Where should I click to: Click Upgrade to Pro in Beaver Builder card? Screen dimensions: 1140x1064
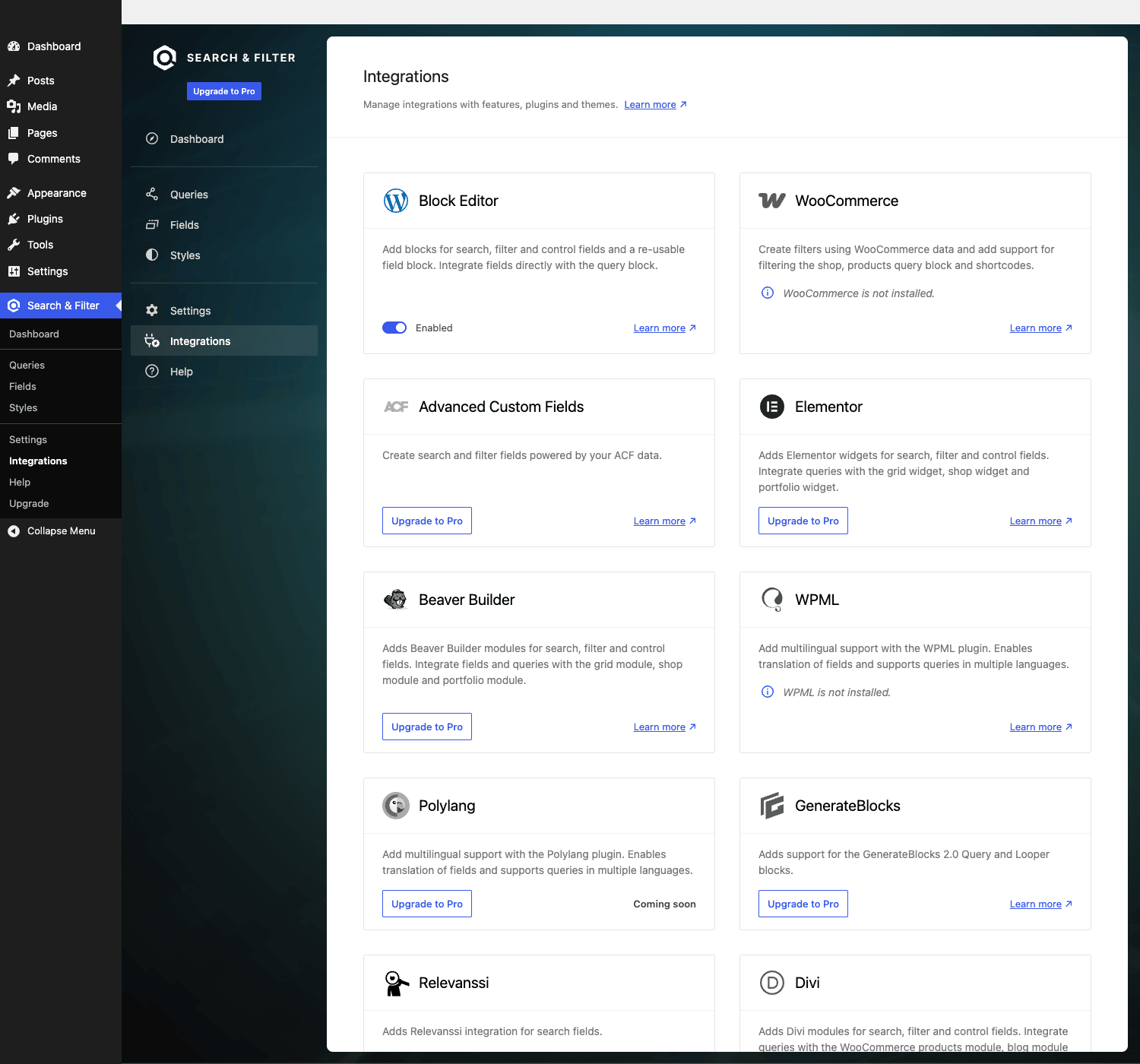(x=427, y=727)
